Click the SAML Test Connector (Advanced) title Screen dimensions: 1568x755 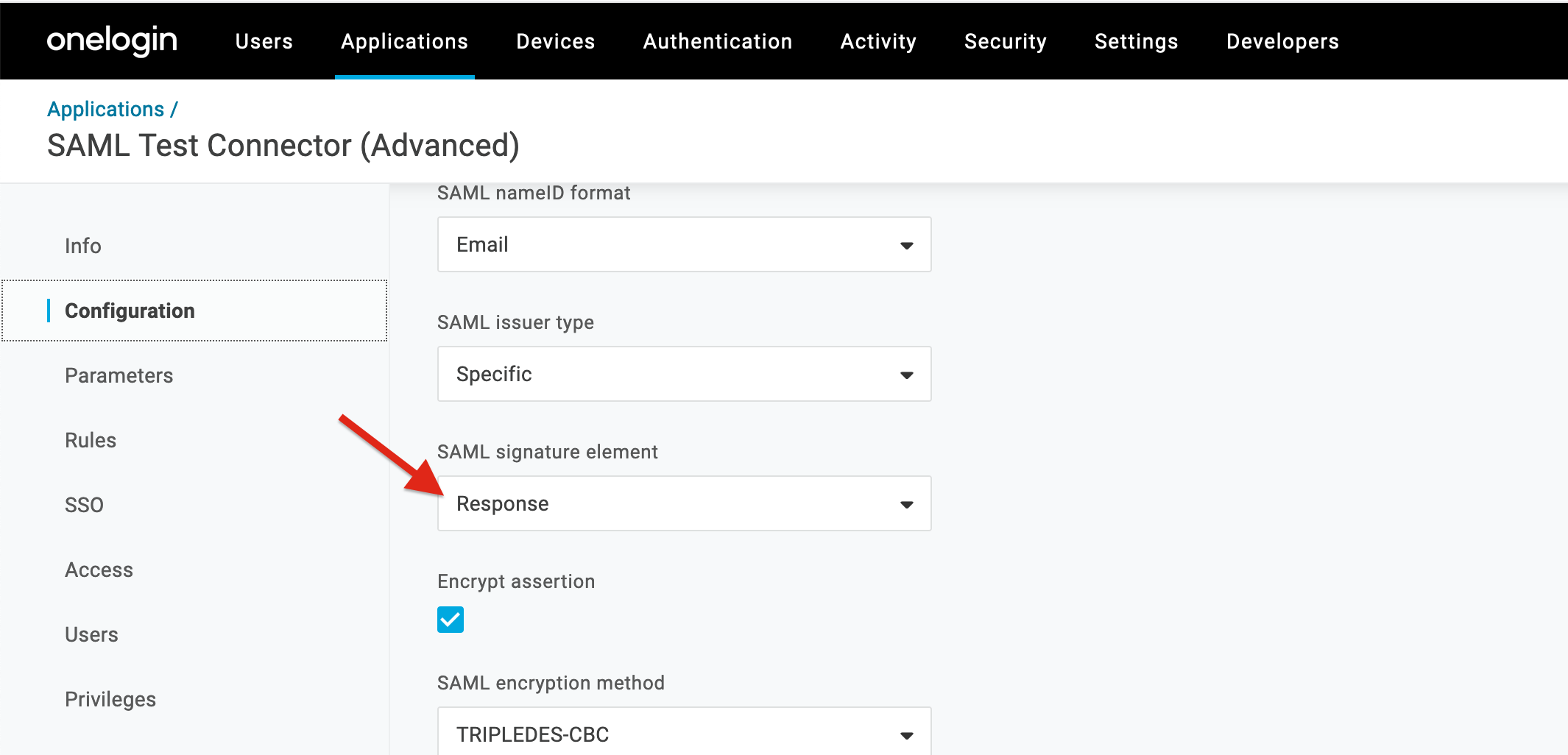point(283,146)
